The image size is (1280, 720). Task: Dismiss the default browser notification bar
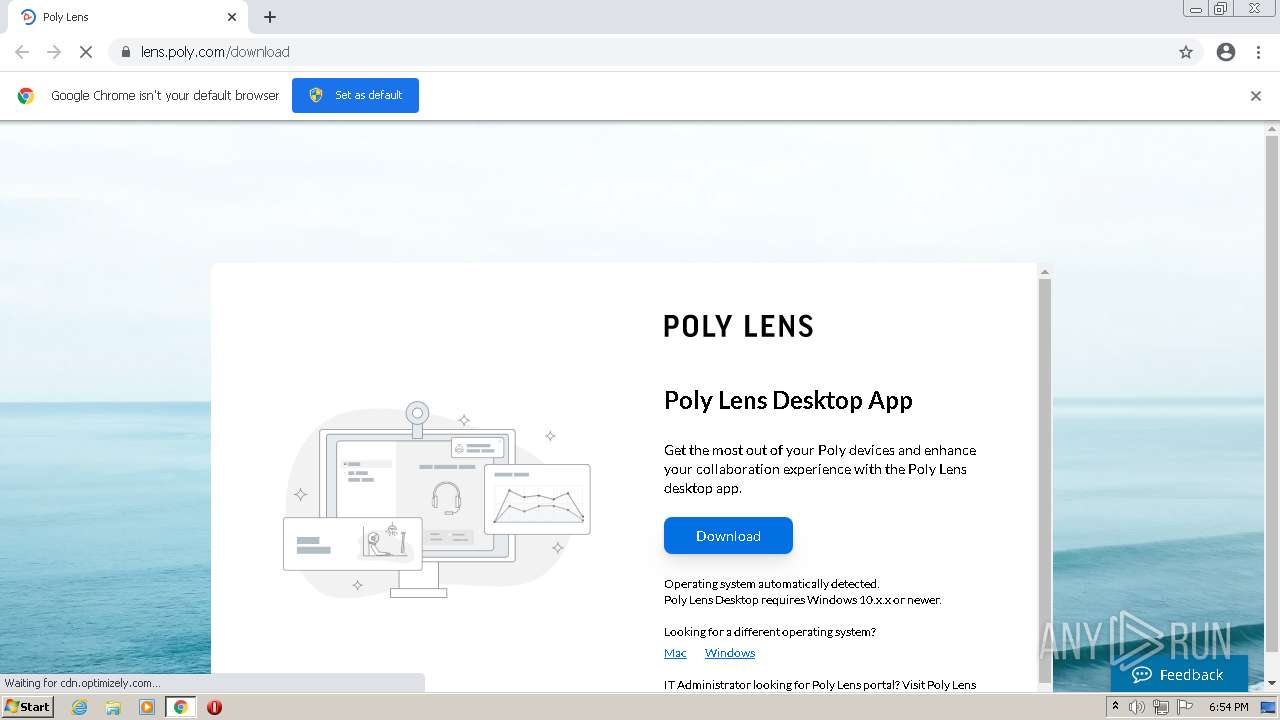[1256, 96]
